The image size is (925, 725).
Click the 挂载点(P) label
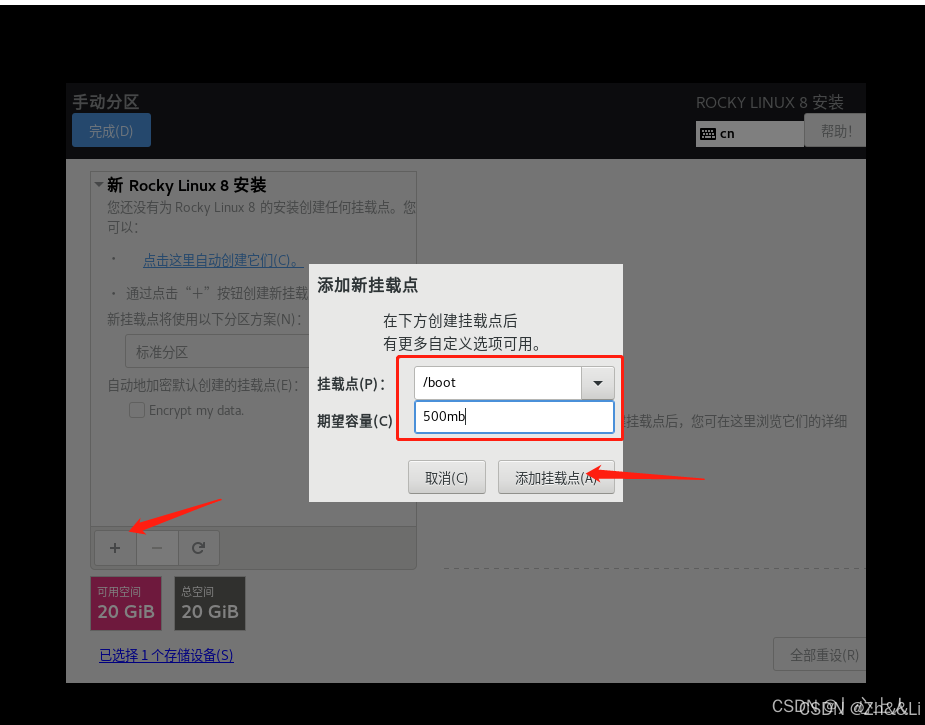click(x=351, y=384)
